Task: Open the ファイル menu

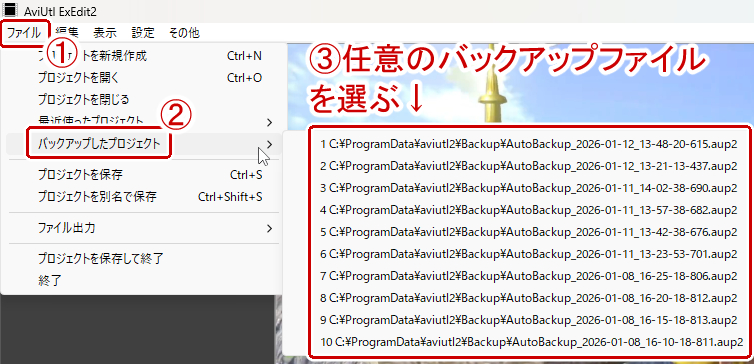Action: [24, 33]
